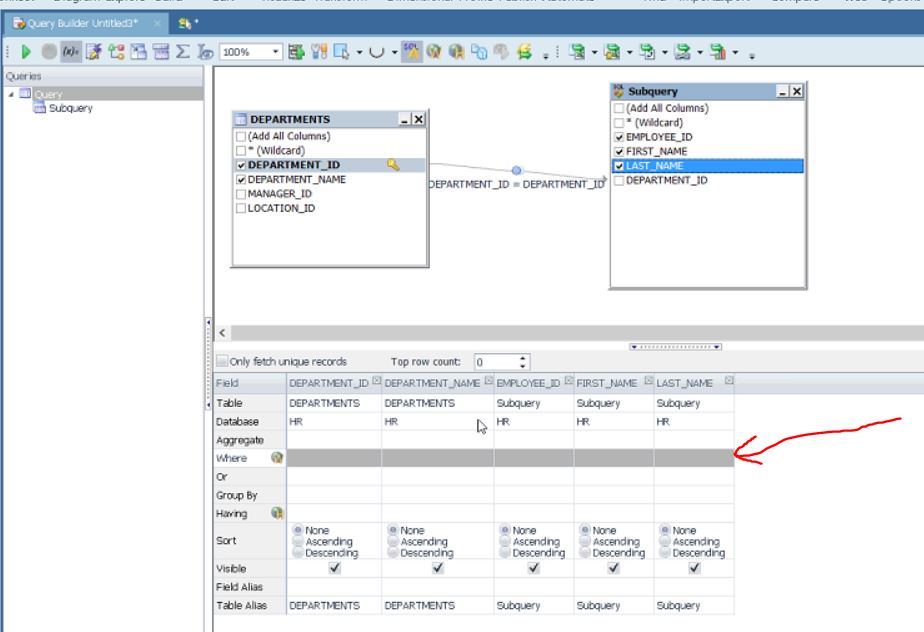This screenshot has width=924, height=632.
Task: Click the pencil edit icon in toolbar
Action: tap(93, 52)
